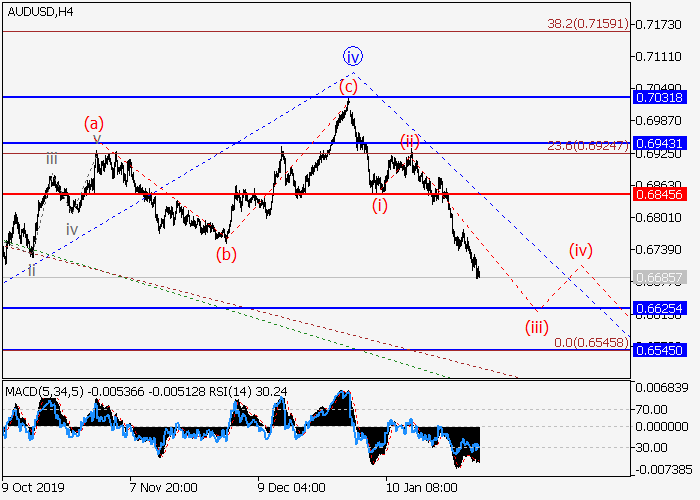Click the 23.6(0.69247) Fibonacci label
Screen dimensions: 700x500
coord(588,146)
